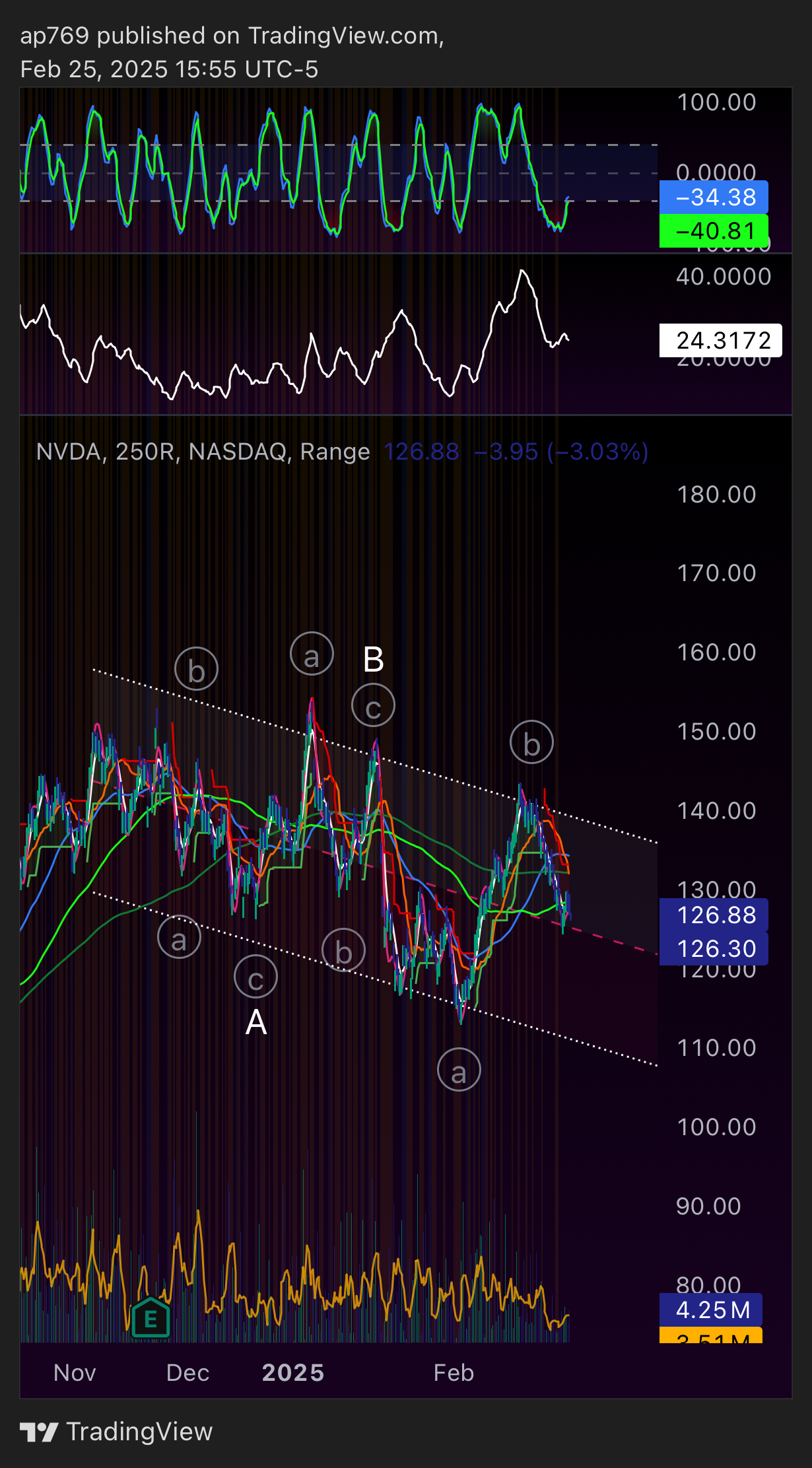Click the Dec label on time axis
The image size is (812, 1468).
pos(187,1373)
